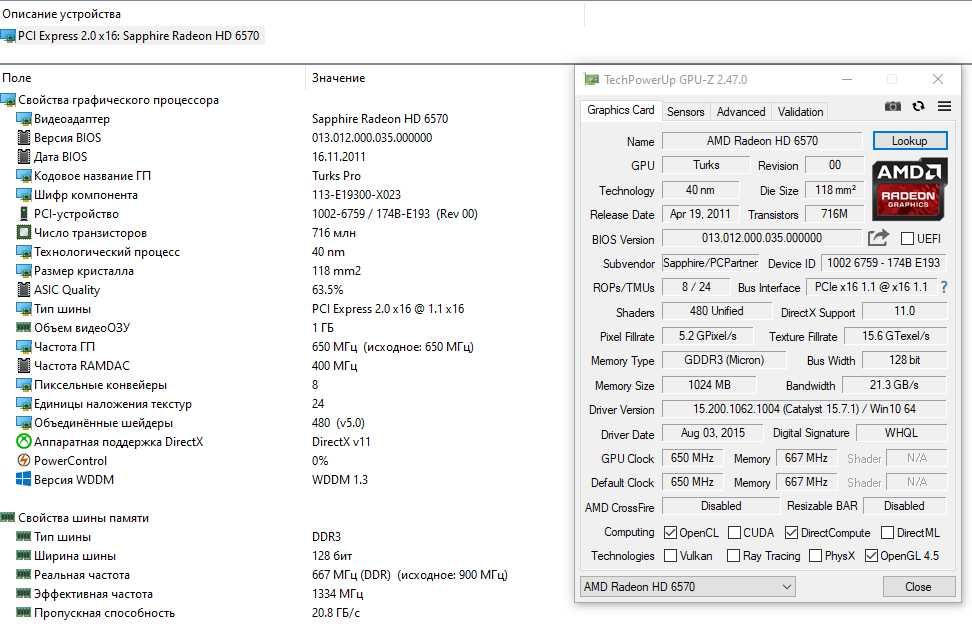The width and height of the screenshot is (972, 636).
Task: Toggle the PhysX checkbox
Action: pyautogui.click(x=816, y=555)
